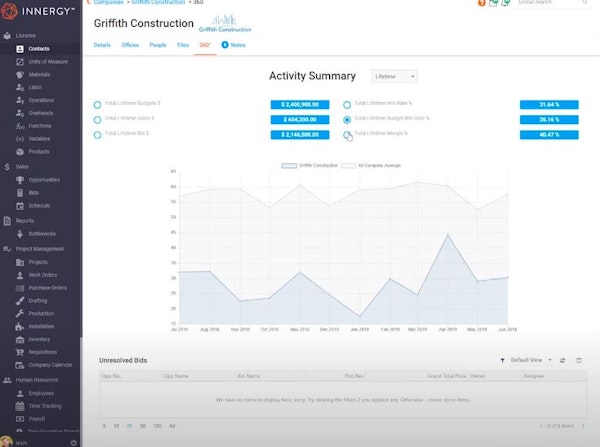Click the filter icon beside Default View

pos(502,361)
